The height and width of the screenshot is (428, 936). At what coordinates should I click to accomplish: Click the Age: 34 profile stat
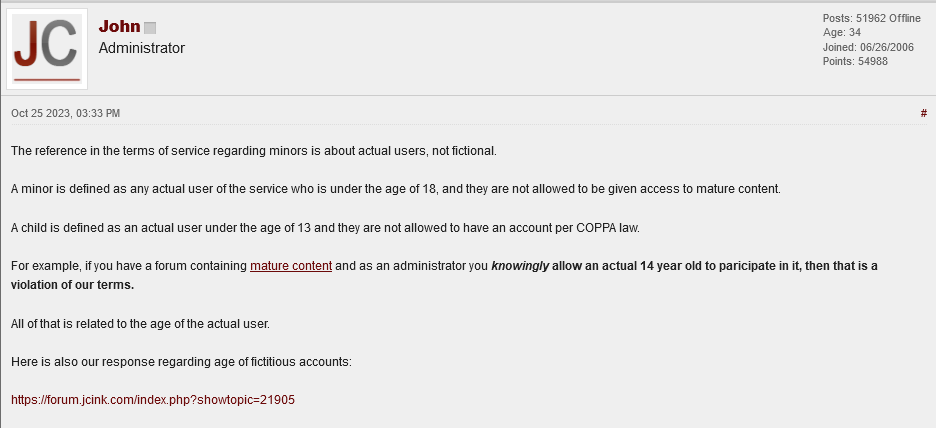841,32
